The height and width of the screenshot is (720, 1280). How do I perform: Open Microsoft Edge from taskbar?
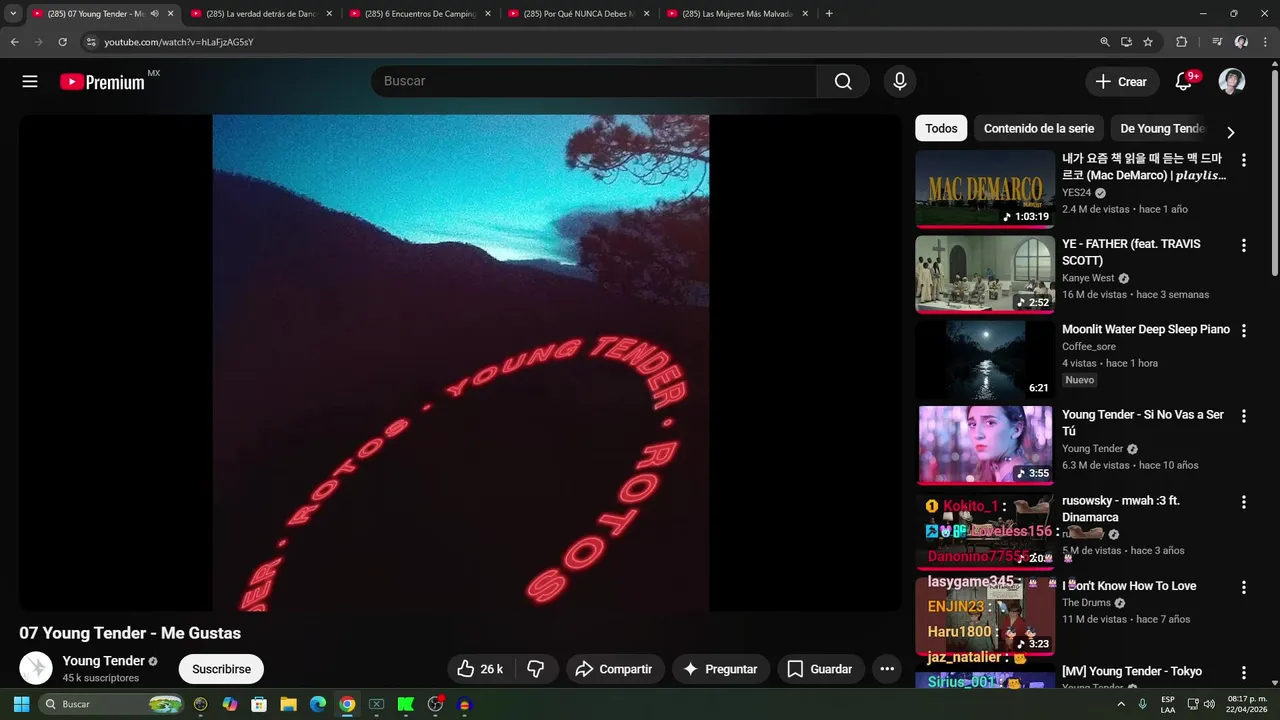tap(317, 704)
